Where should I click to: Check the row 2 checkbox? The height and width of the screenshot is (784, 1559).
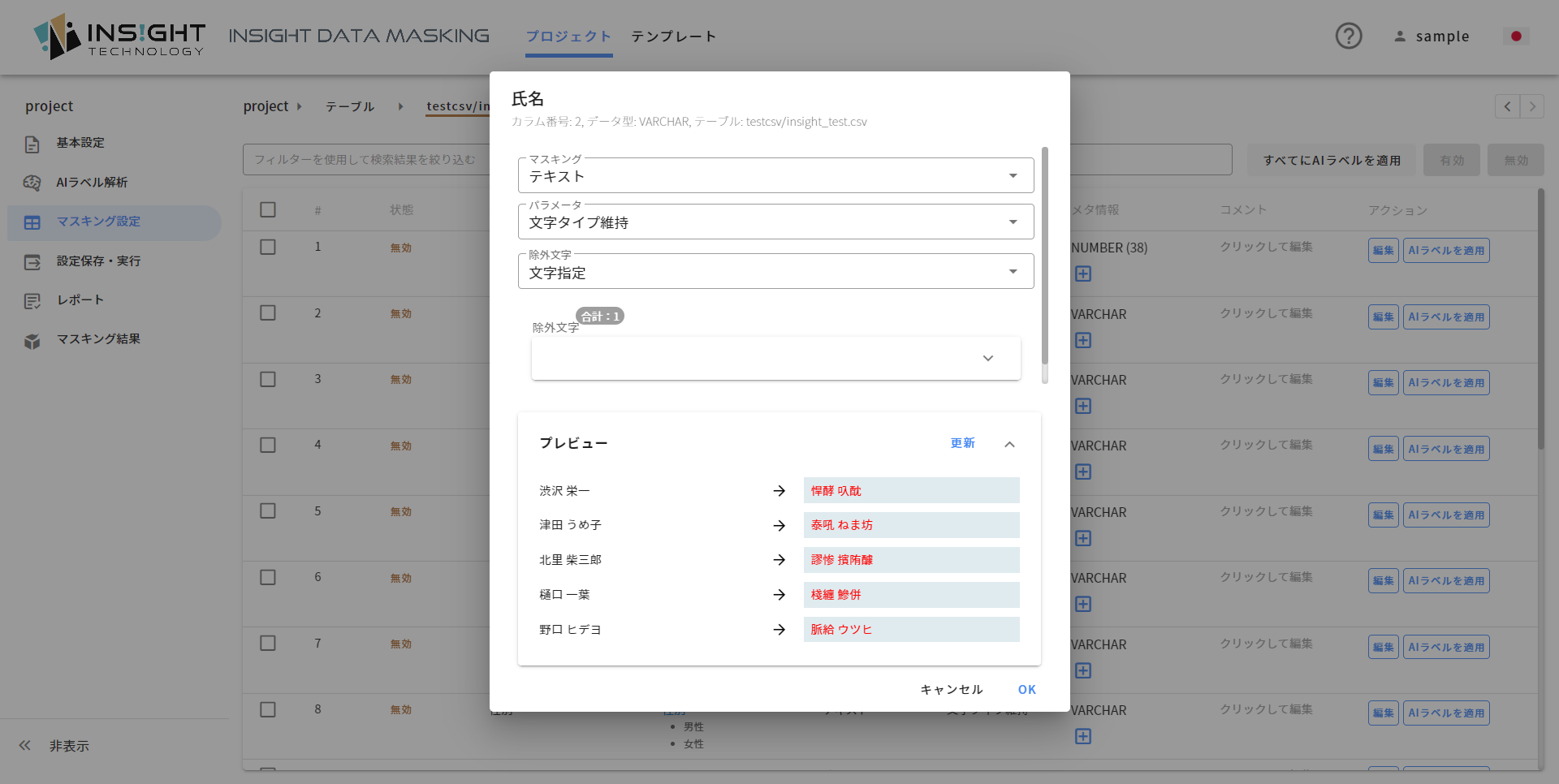coord(268,313)
